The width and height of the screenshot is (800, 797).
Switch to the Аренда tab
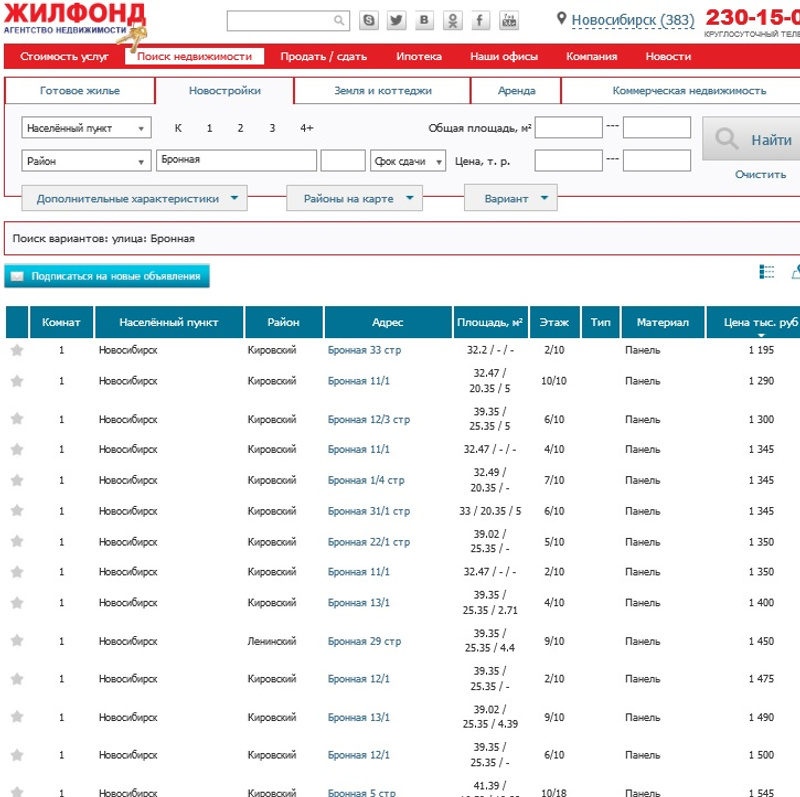point(516,91)
